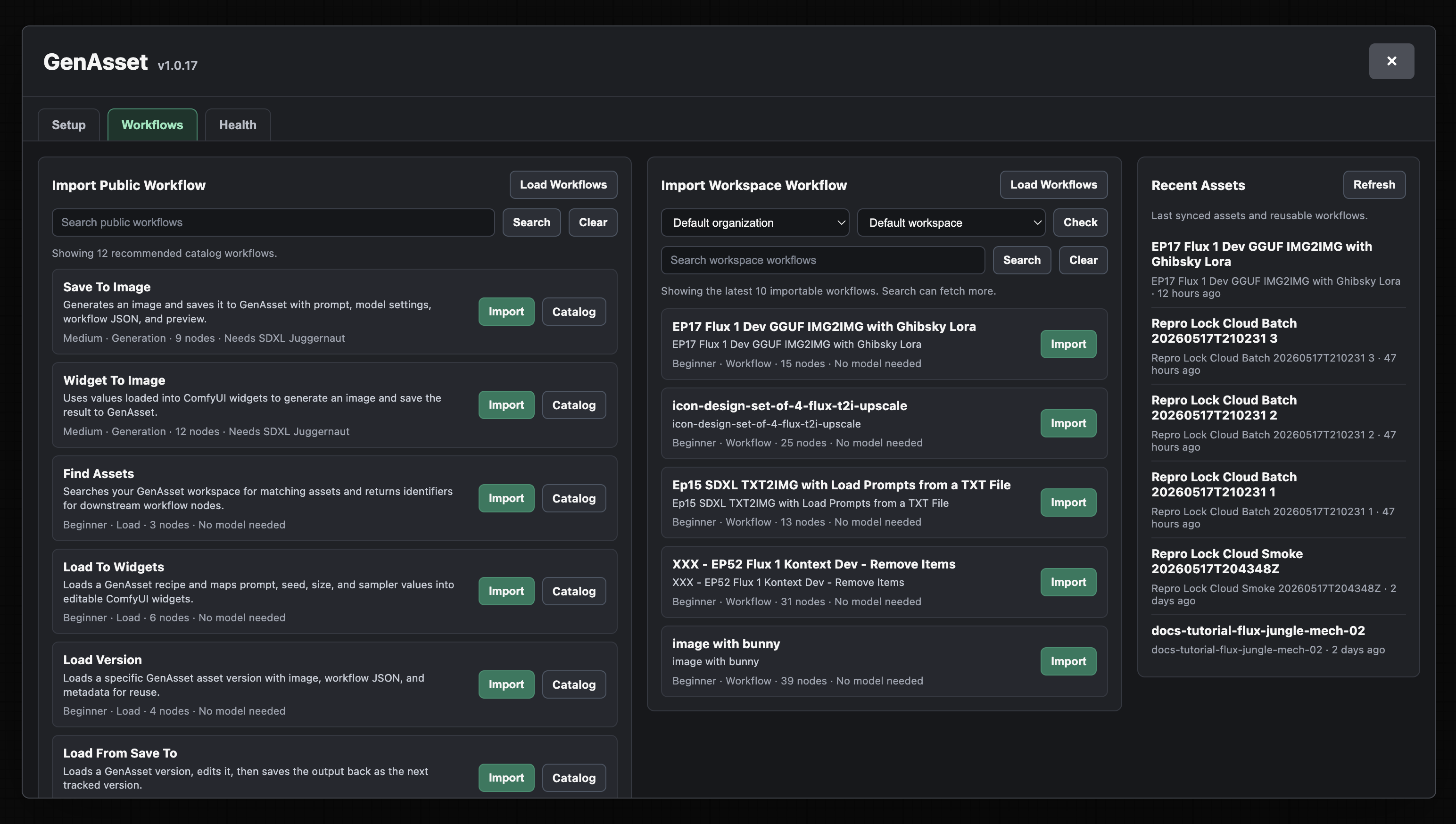Refresh the Recent Assets list

point(1373,184)
